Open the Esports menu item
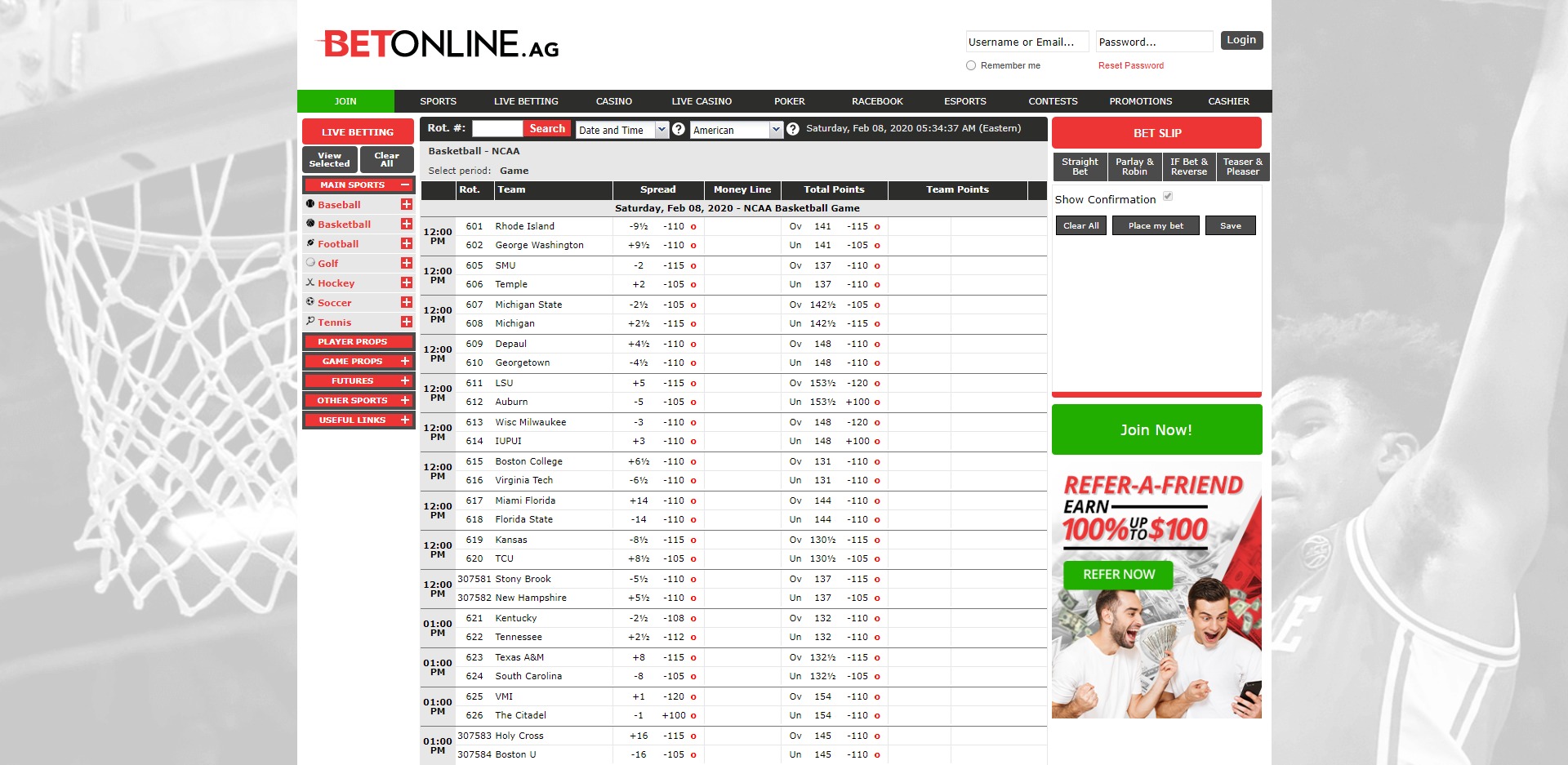This screenshot has width=1568, height=765. pos(965,101)
